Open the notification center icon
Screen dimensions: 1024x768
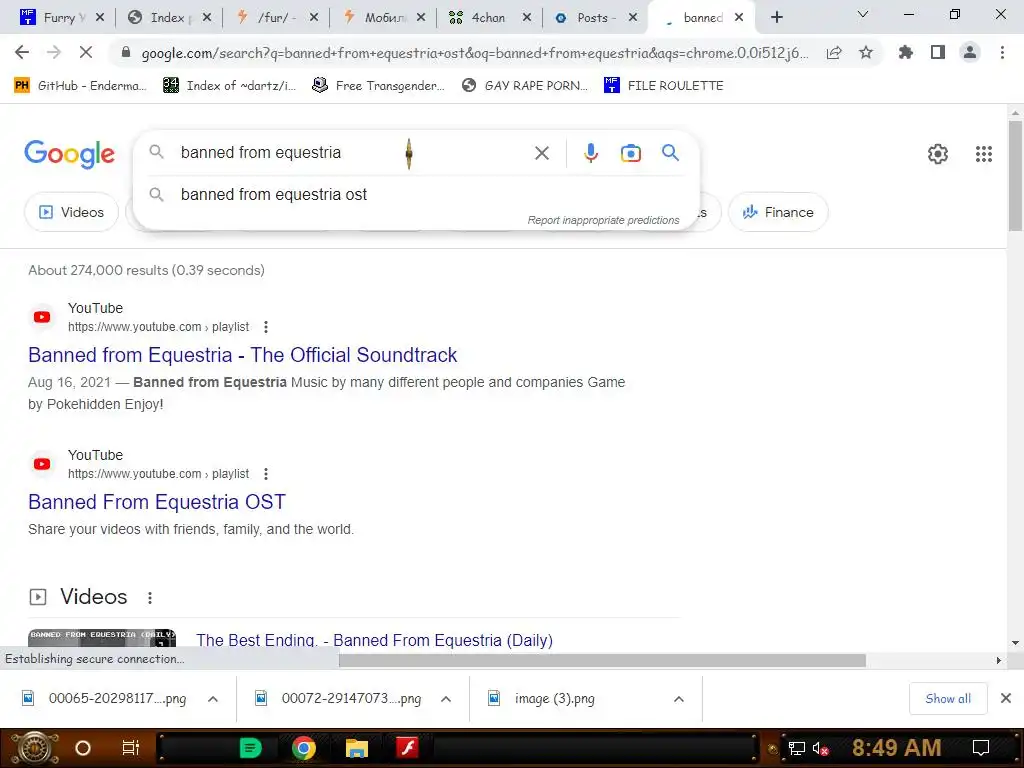pyautogui.click(x=981, y=748)
